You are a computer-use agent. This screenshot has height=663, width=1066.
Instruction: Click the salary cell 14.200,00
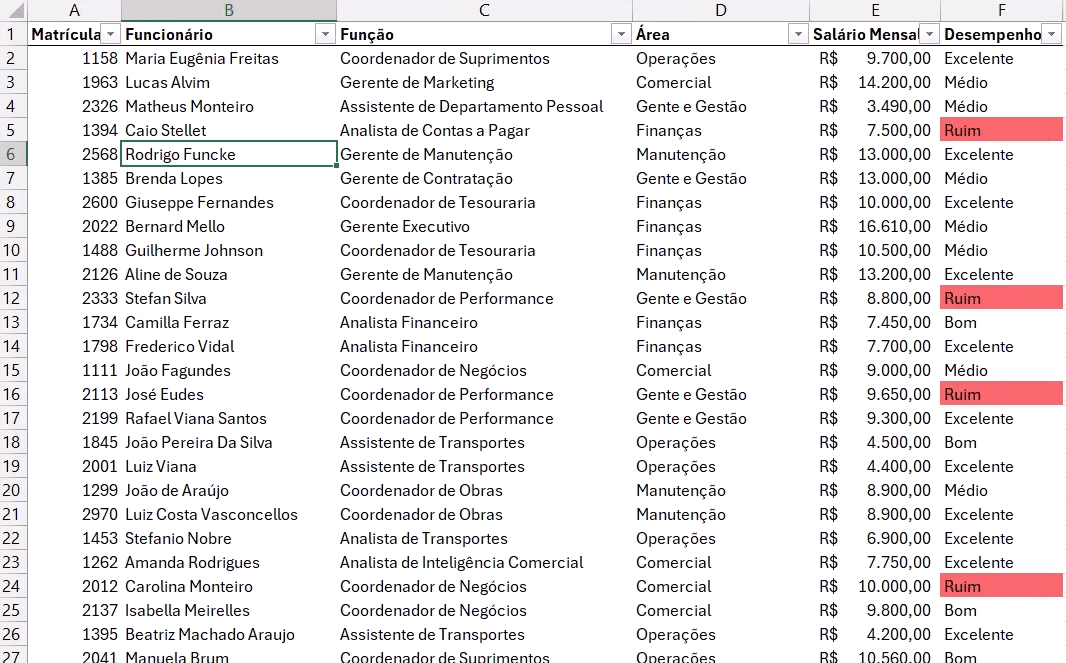(x=875, y=82)
